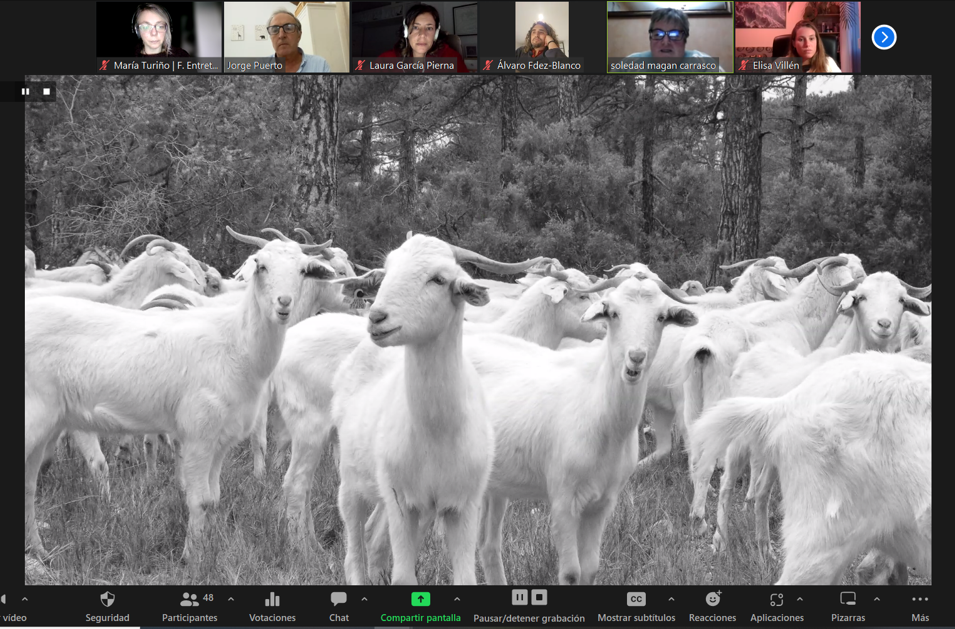955x629 pixels.
Task: Select soledad magan carrasco video thumbnail
Action: coord(670,37)
